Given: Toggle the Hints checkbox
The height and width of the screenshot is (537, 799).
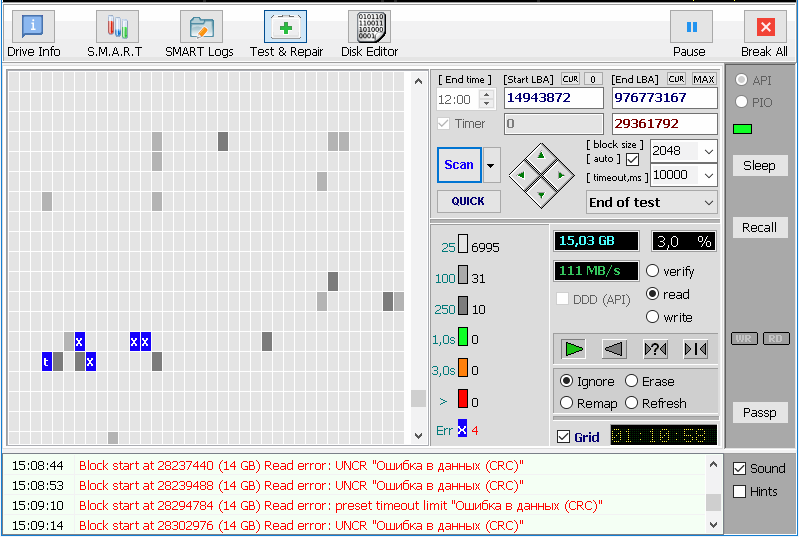Looking at the screenshot, I should [x=739, y=492].
